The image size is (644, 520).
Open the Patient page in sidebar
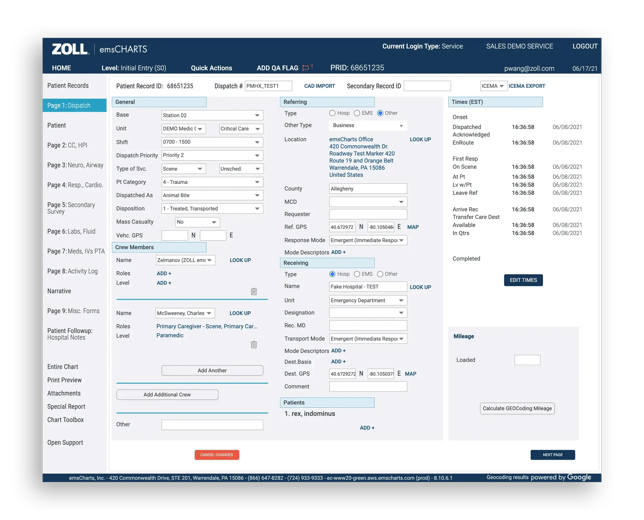click(x=57, y=125)
